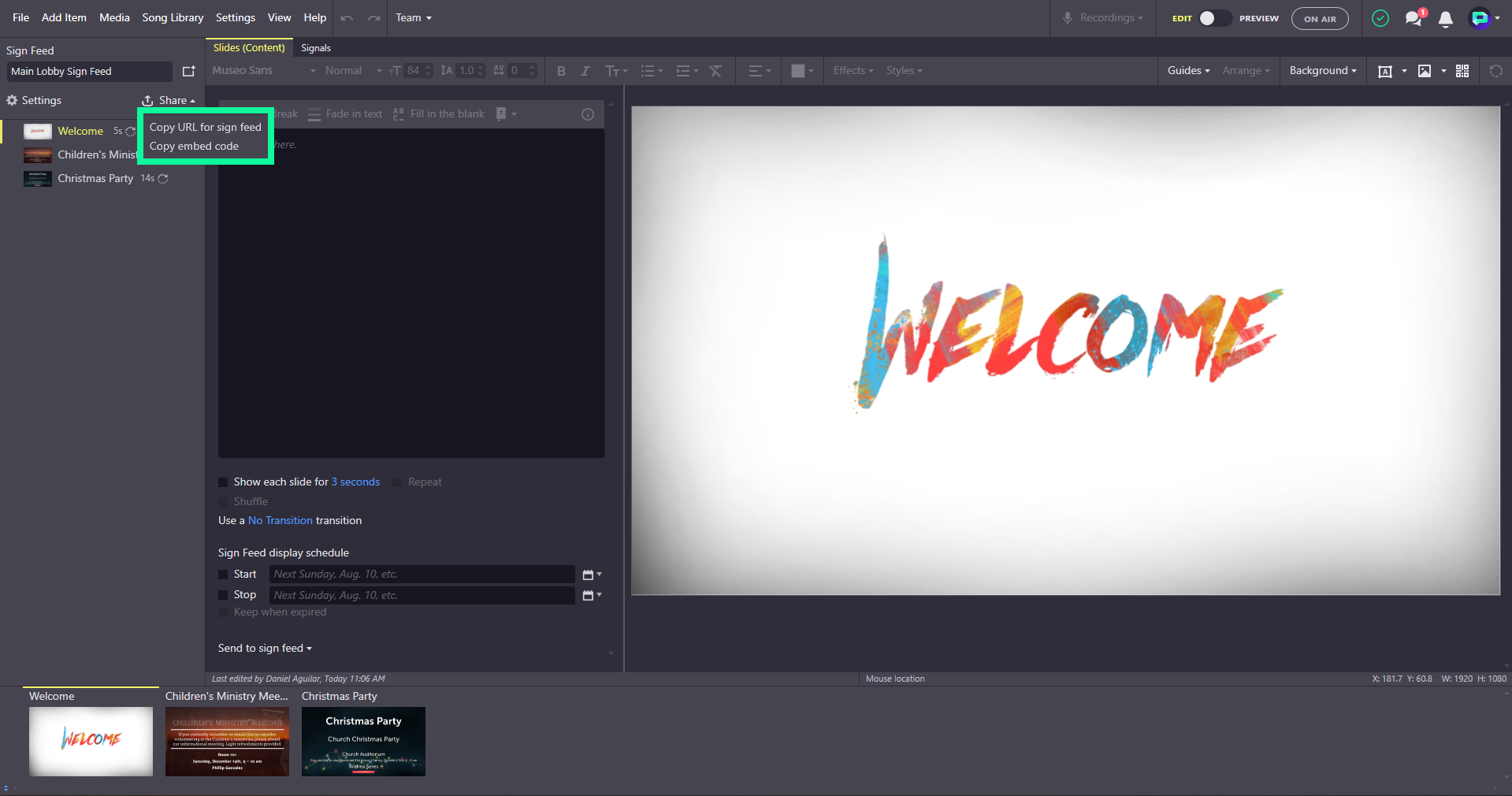1512x796 pixels.
Task: Open the Recordings dropdown
Action: tap(1102, 18)
